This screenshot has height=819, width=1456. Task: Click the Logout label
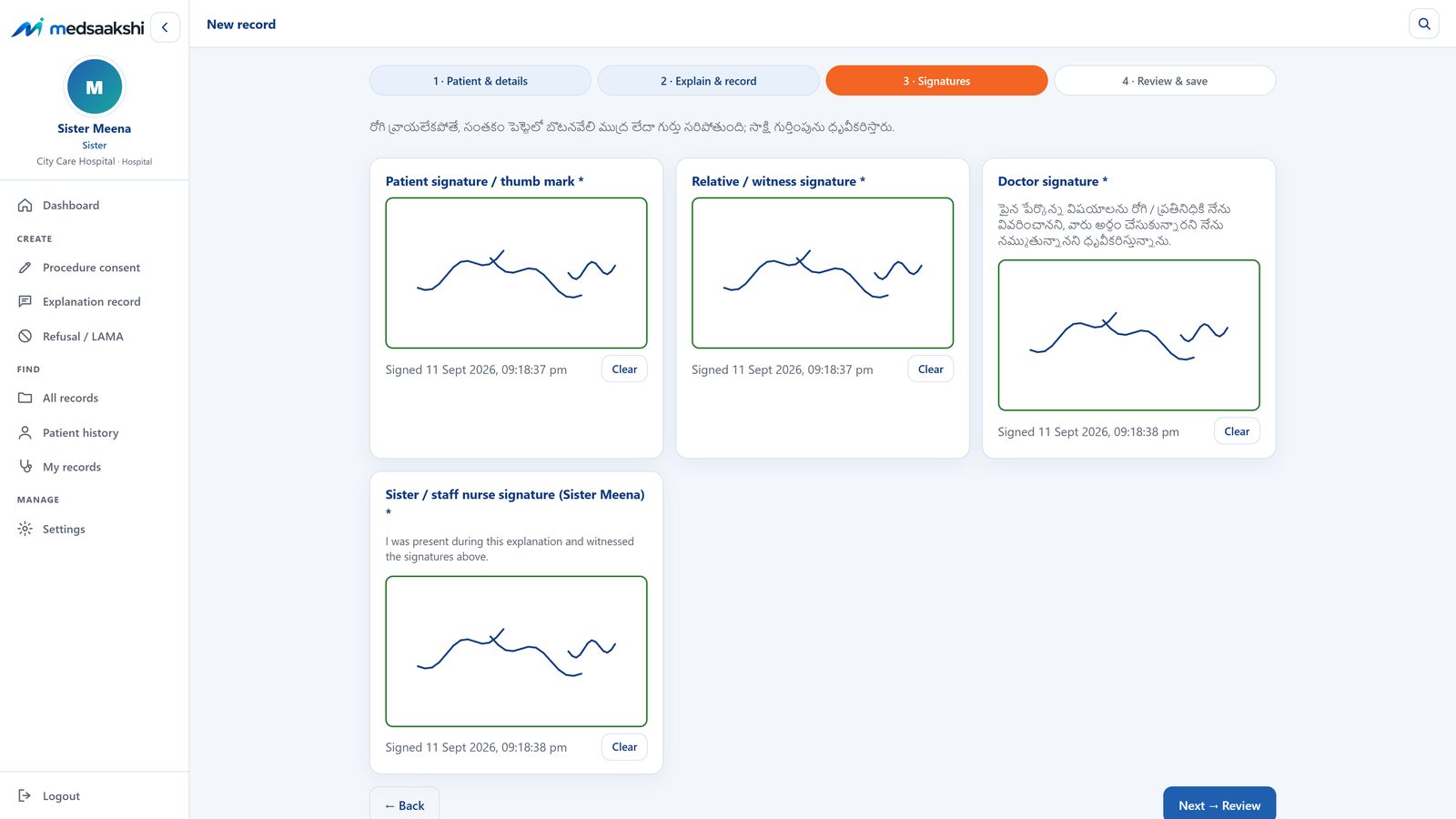[61, 796]
